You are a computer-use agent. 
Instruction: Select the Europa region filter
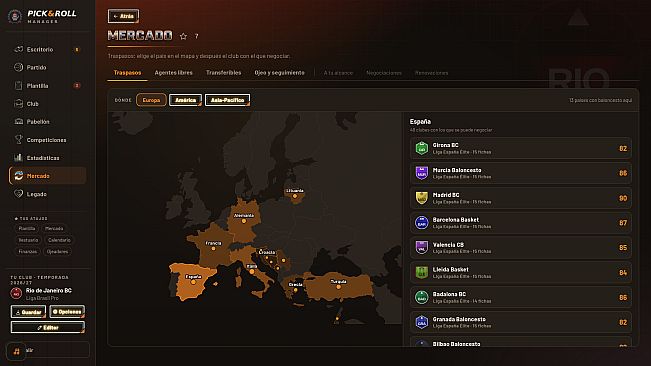tap(151, 100)
